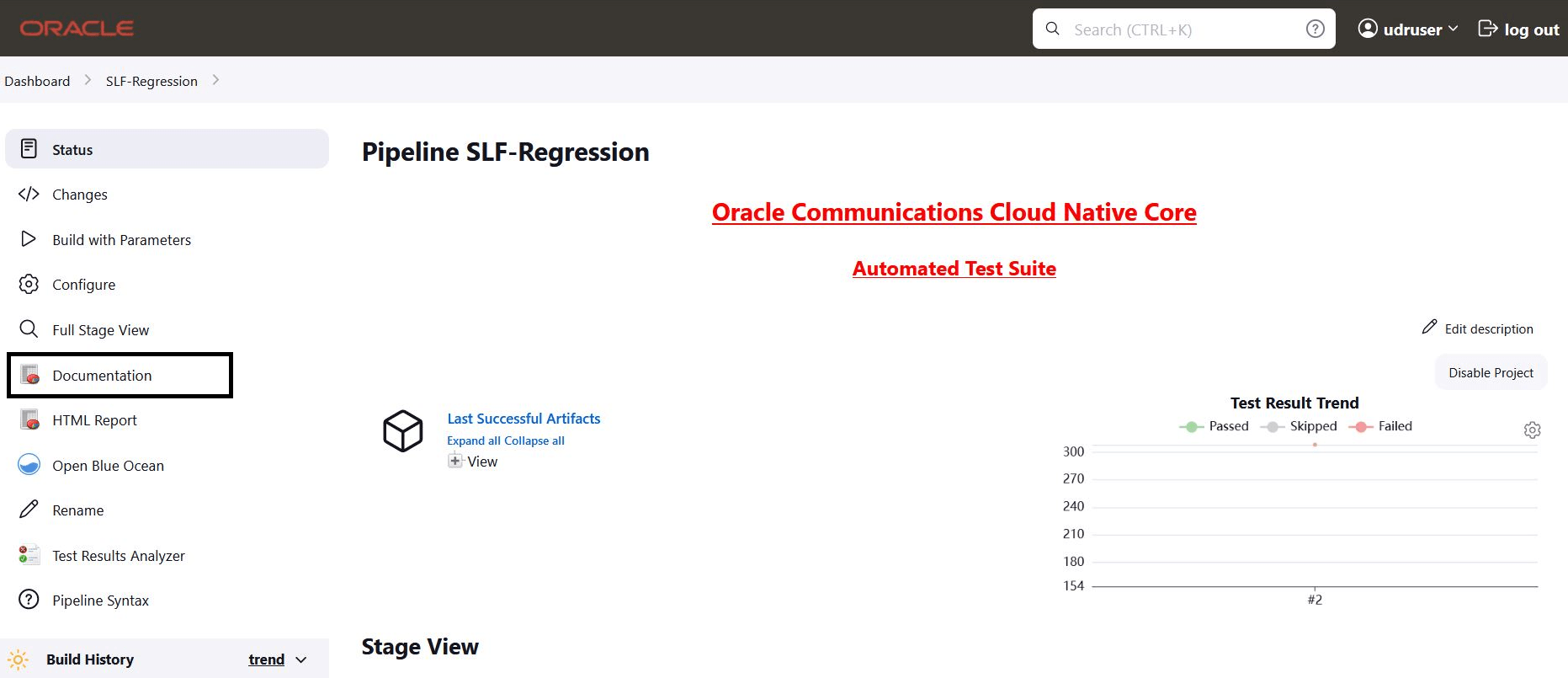Click the Edit description link
Screen dimensions: 1568x678
pos(1489,328)
